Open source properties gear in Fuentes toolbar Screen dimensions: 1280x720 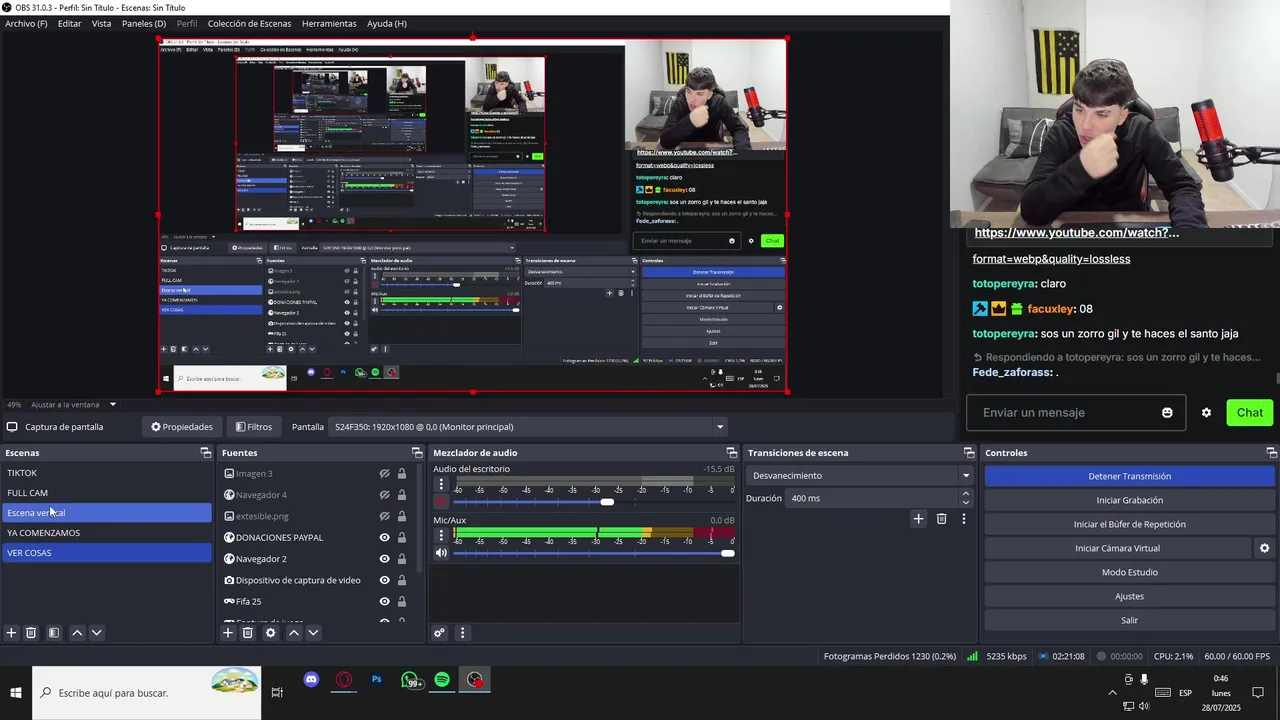pos(270,633)
